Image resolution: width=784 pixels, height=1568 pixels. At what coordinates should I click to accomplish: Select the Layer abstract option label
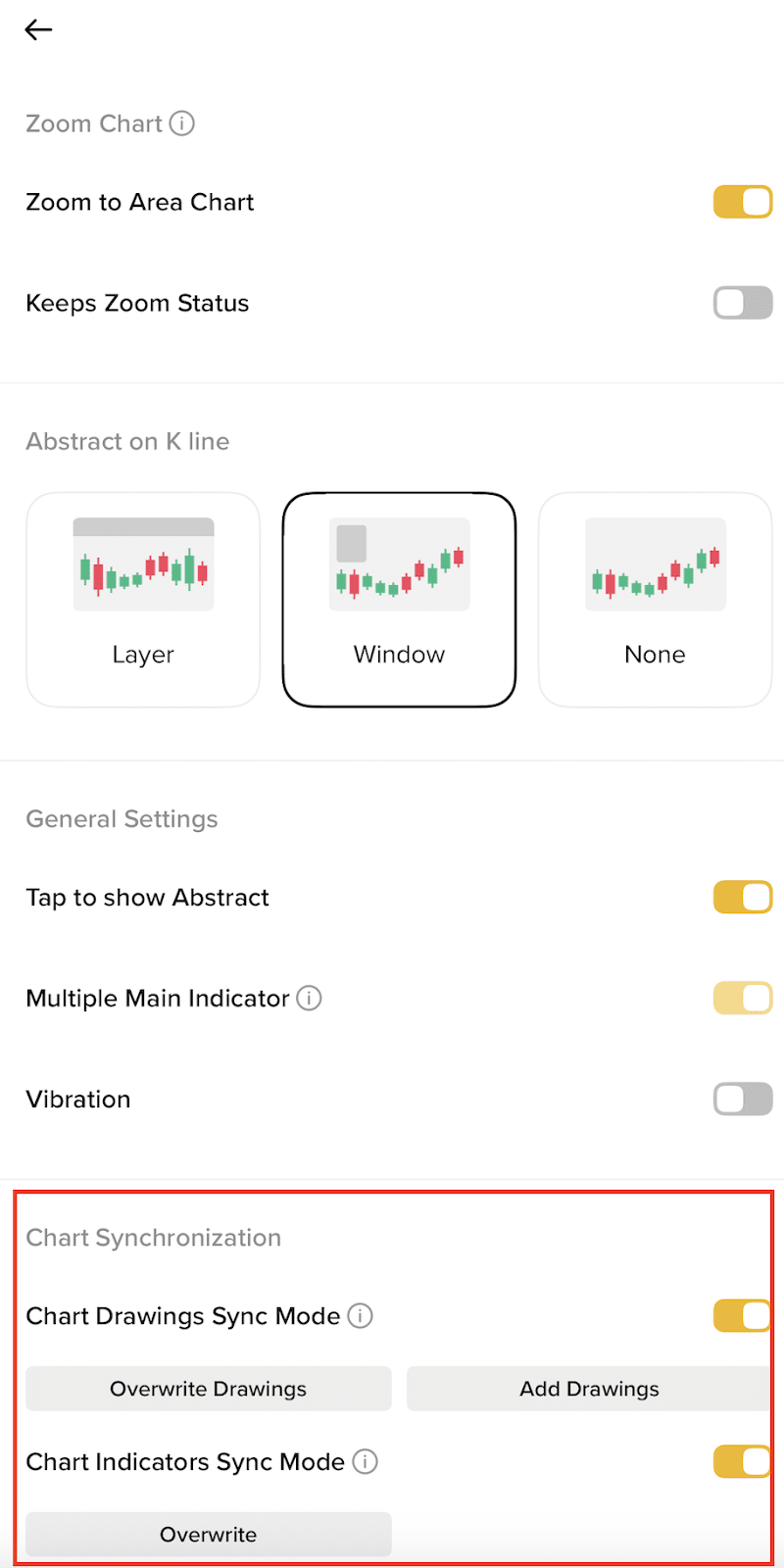point(143,655)
